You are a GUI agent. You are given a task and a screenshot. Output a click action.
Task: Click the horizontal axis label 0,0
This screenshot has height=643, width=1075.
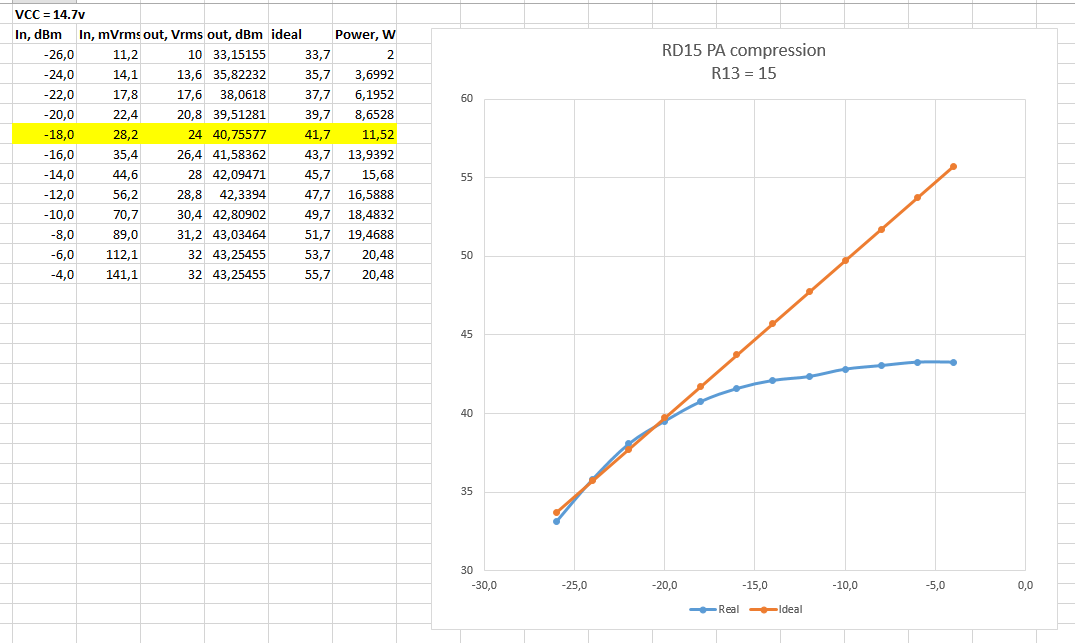pos(1025,586)
